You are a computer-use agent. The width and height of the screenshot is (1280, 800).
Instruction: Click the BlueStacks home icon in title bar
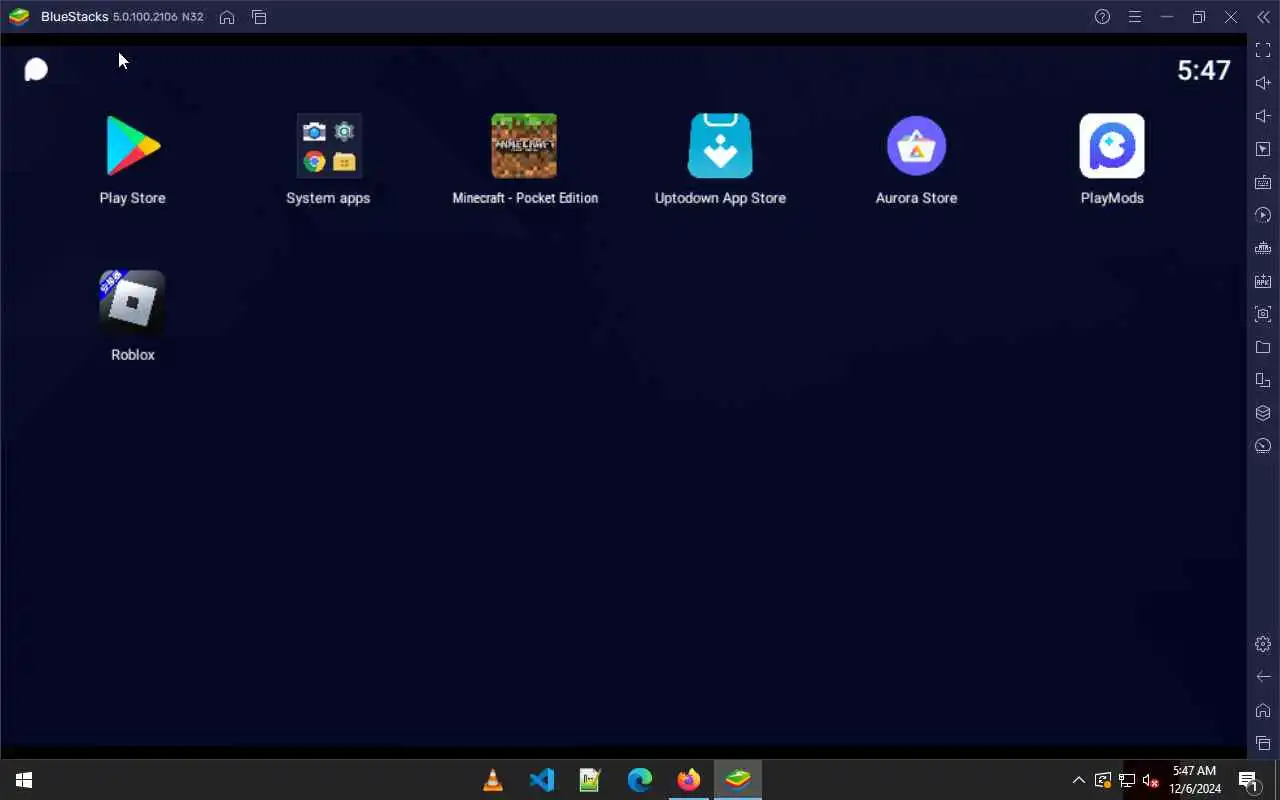point(227,17)
